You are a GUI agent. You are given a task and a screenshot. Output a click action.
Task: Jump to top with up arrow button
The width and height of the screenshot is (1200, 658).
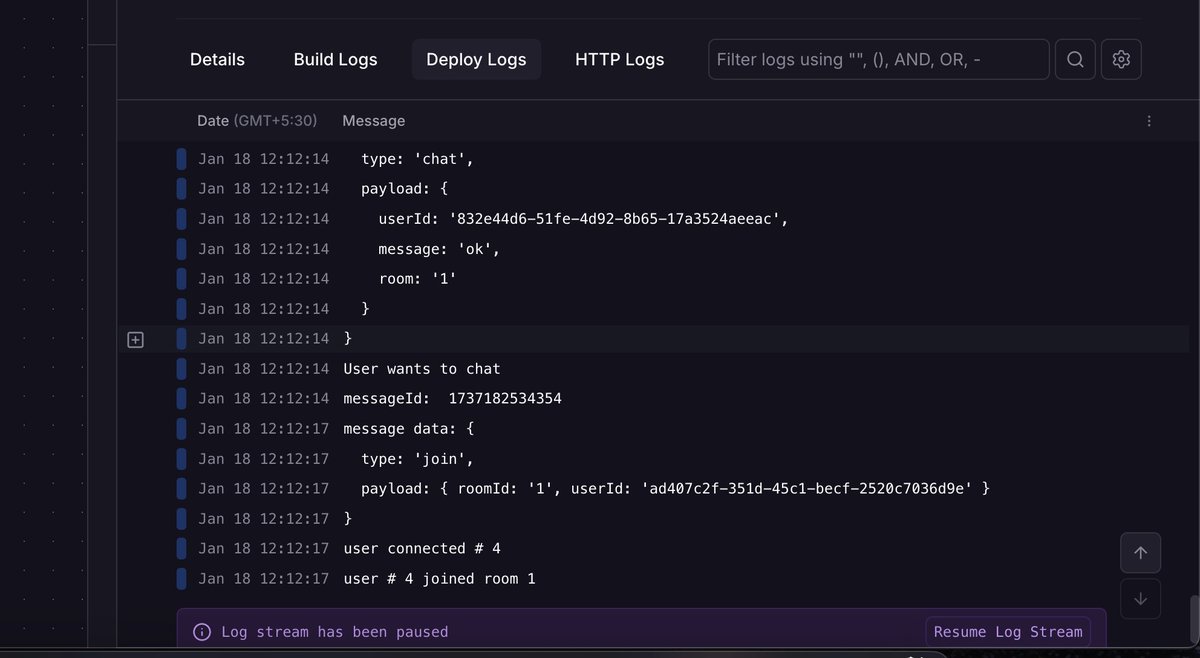1140,553
